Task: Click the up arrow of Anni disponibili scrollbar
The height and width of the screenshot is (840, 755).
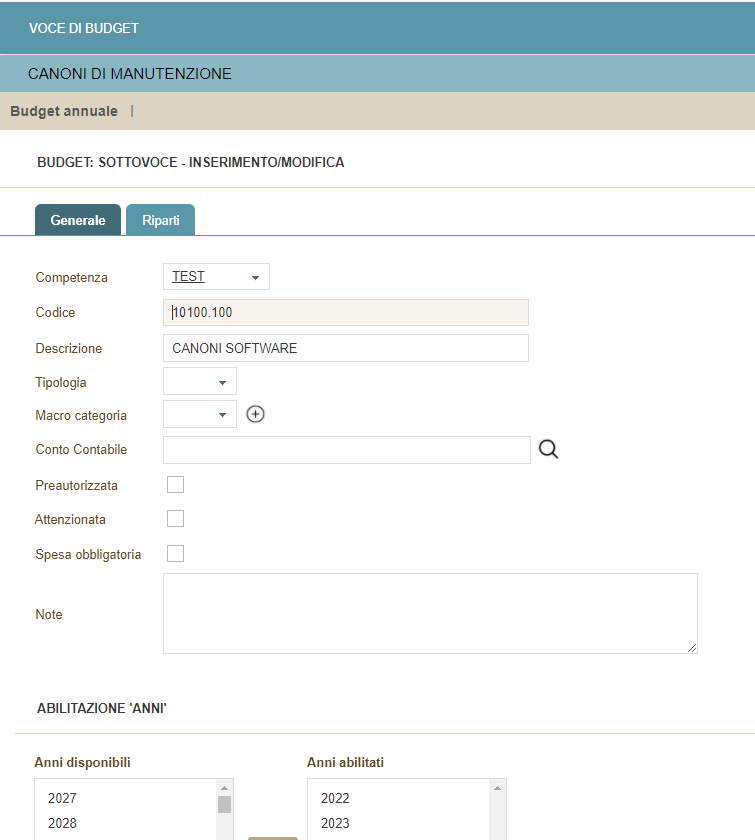Action: (x=225, y=787)
